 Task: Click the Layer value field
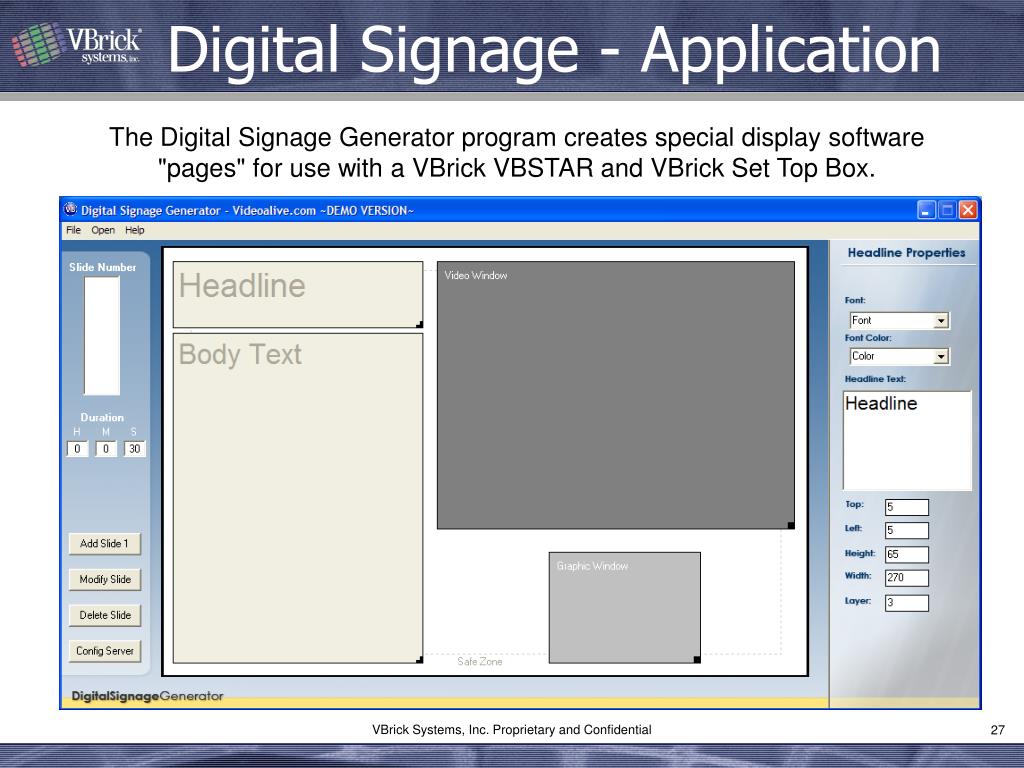pyautogui.click(x=906, y=602)
